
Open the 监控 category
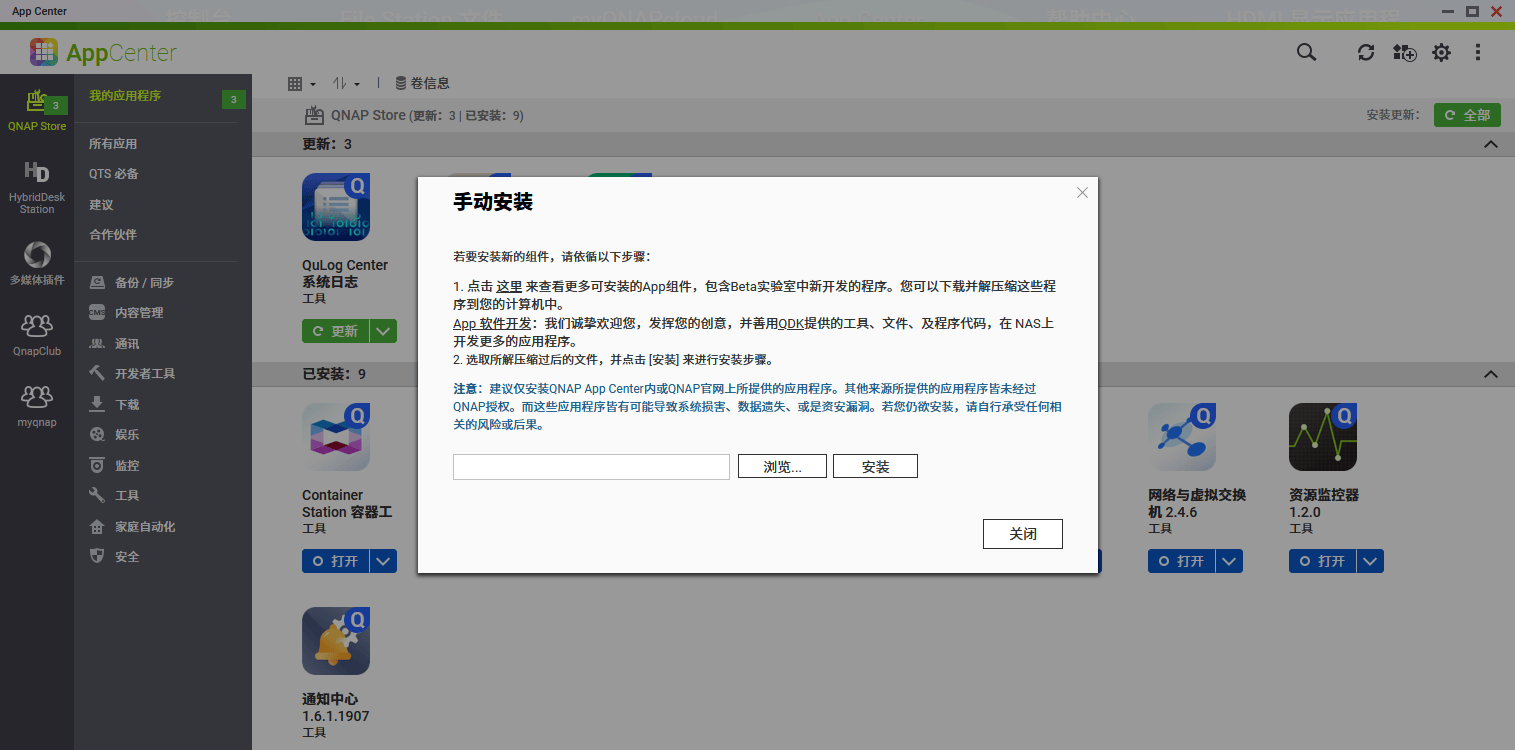click(x=114, y=466)
